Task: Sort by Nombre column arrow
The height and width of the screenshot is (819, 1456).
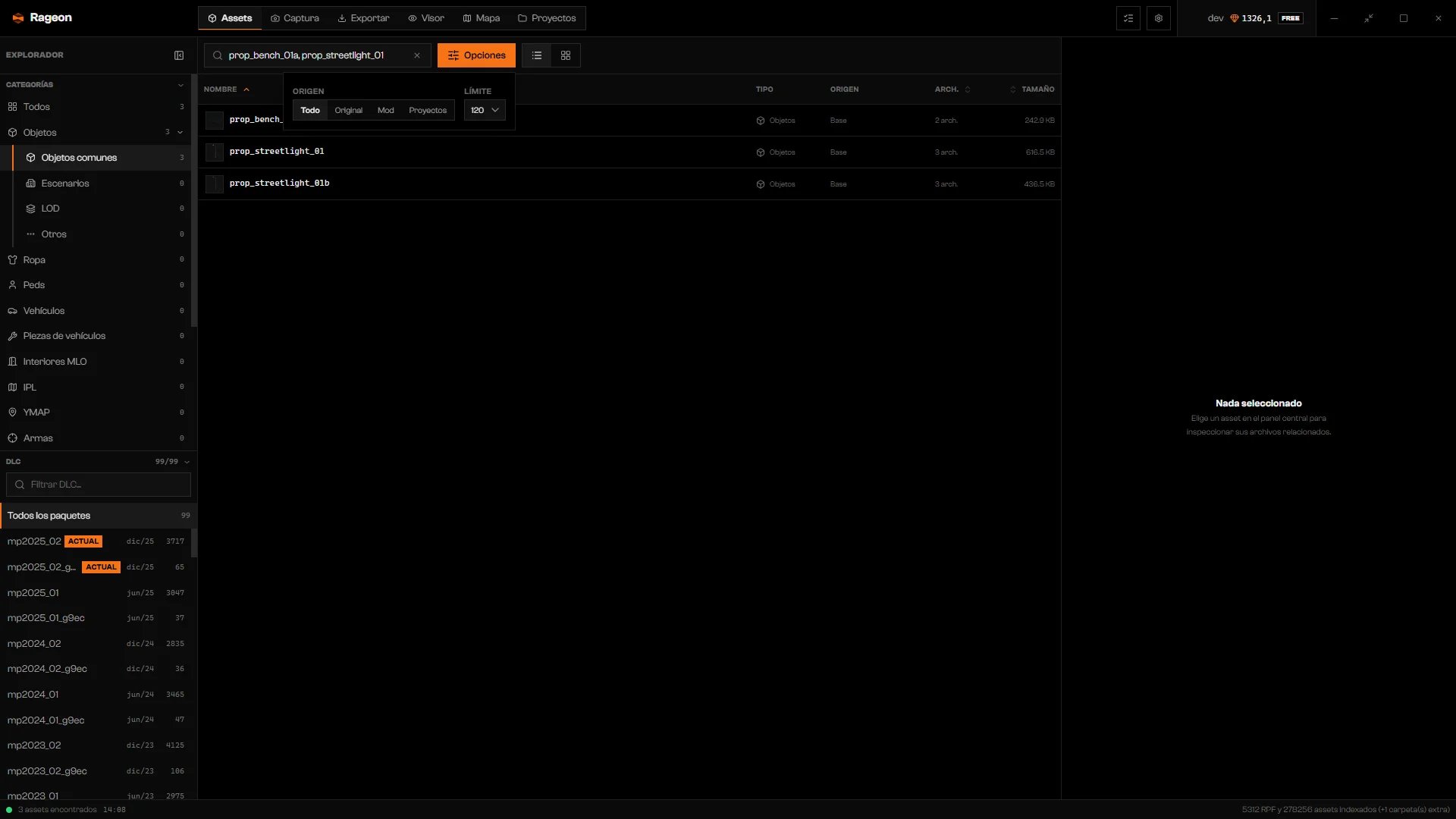Action: (246, 89)
